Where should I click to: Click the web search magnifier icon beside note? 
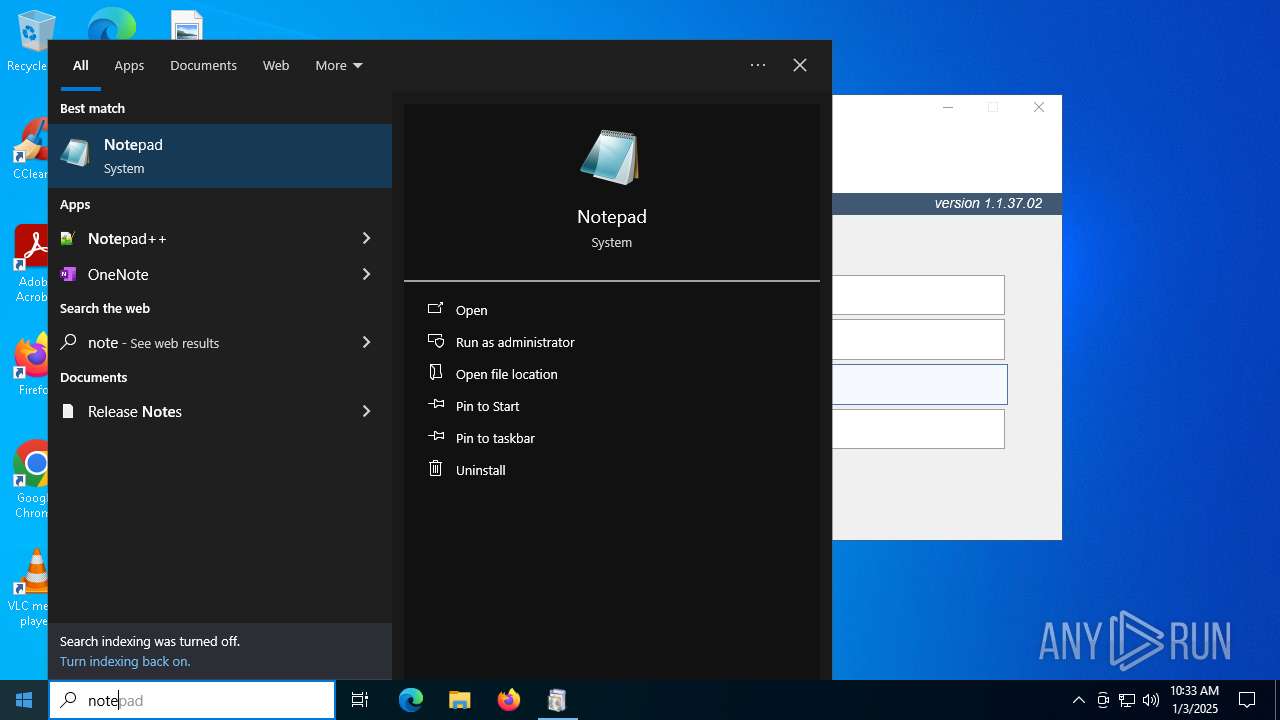tap(68, 342)
